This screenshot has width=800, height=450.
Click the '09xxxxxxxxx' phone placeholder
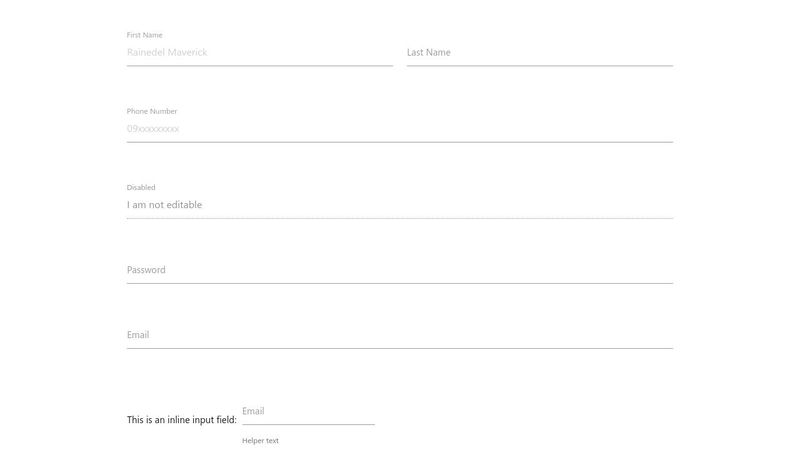(x=153, y=129)
